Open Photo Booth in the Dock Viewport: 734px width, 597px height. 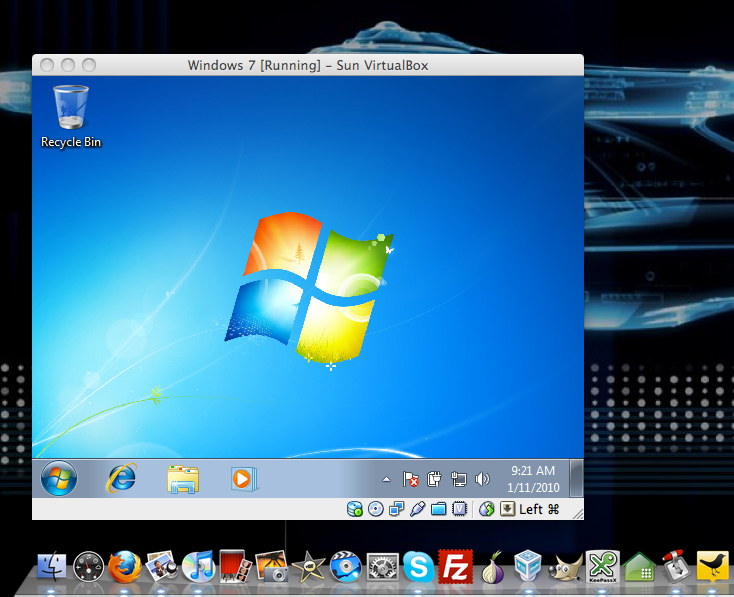tap(235, 567)
